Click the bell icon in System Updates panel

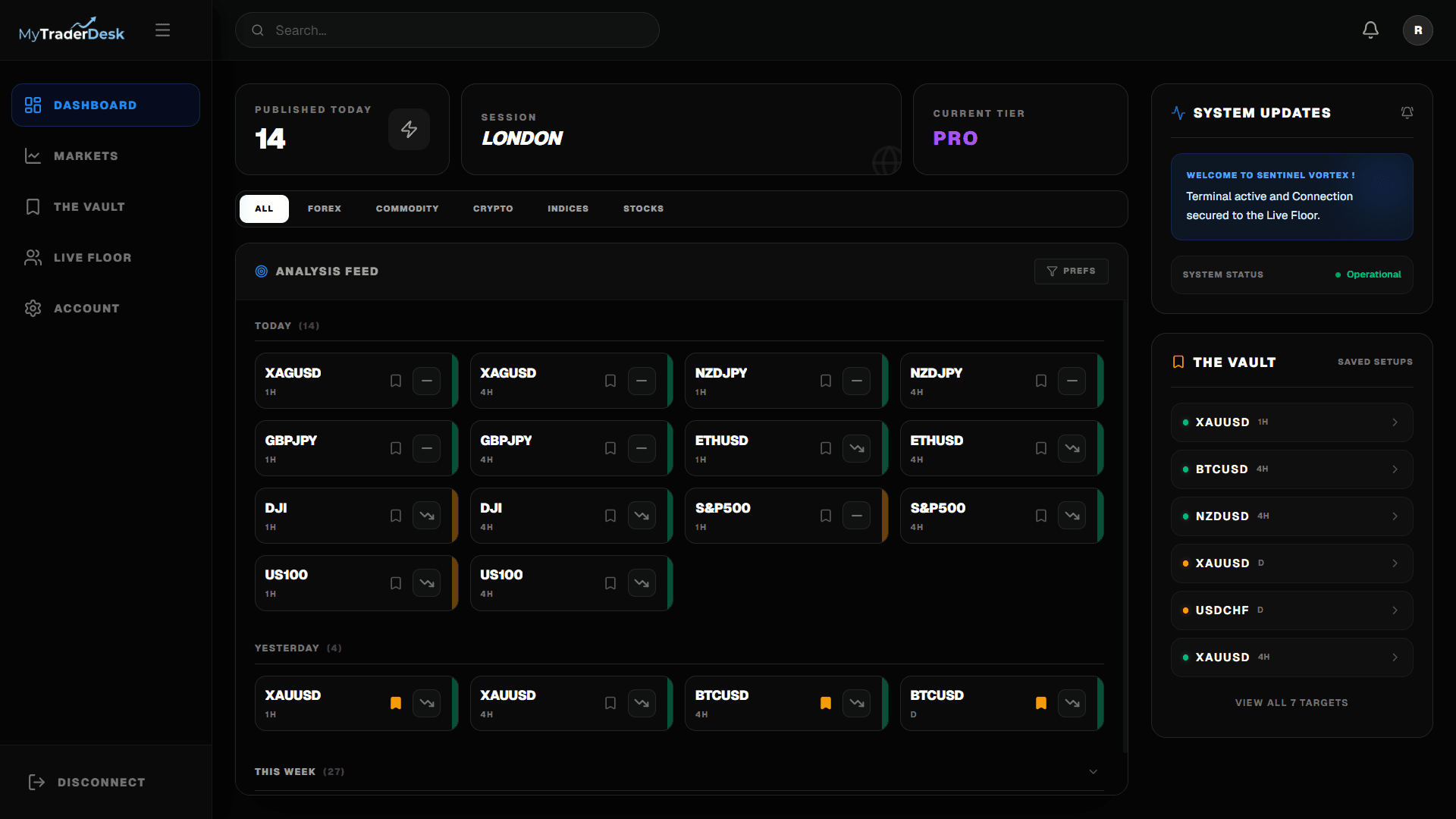click(x=1407, y=112)
